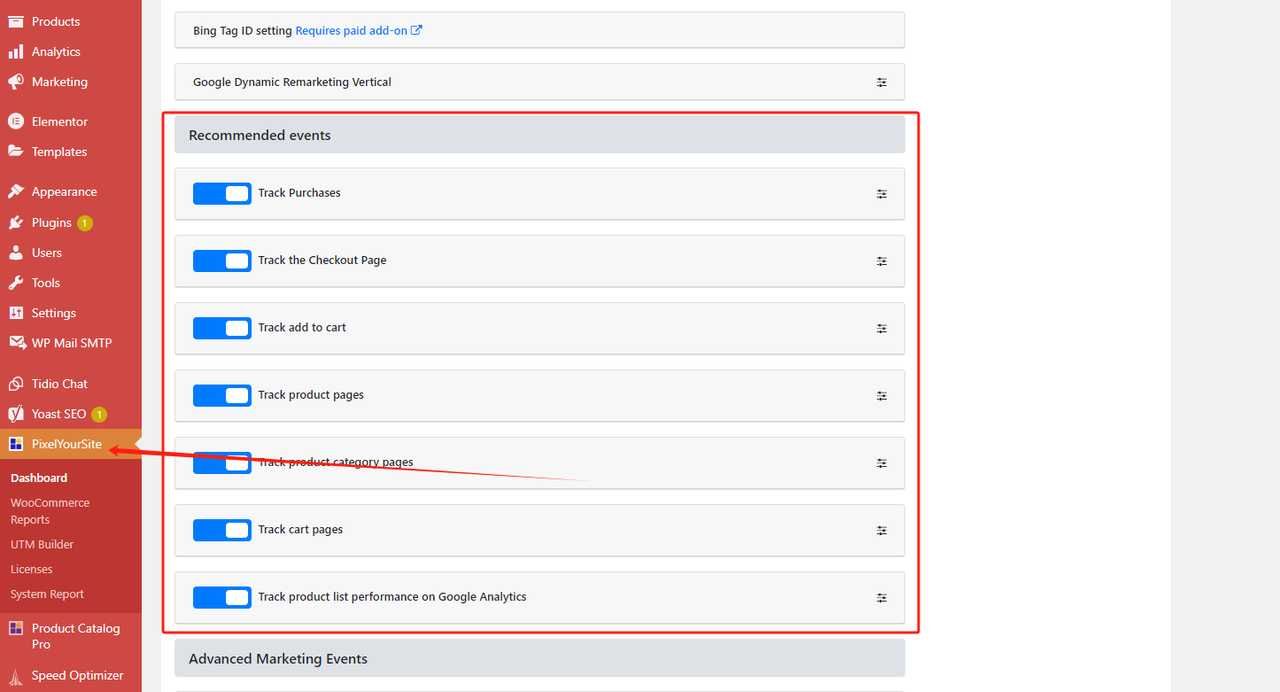Image resolution: width=1280 pixels, height=692 pixels.
Task: Click the Users person icon
Action: pyautogui.click(x=16, y=252)
